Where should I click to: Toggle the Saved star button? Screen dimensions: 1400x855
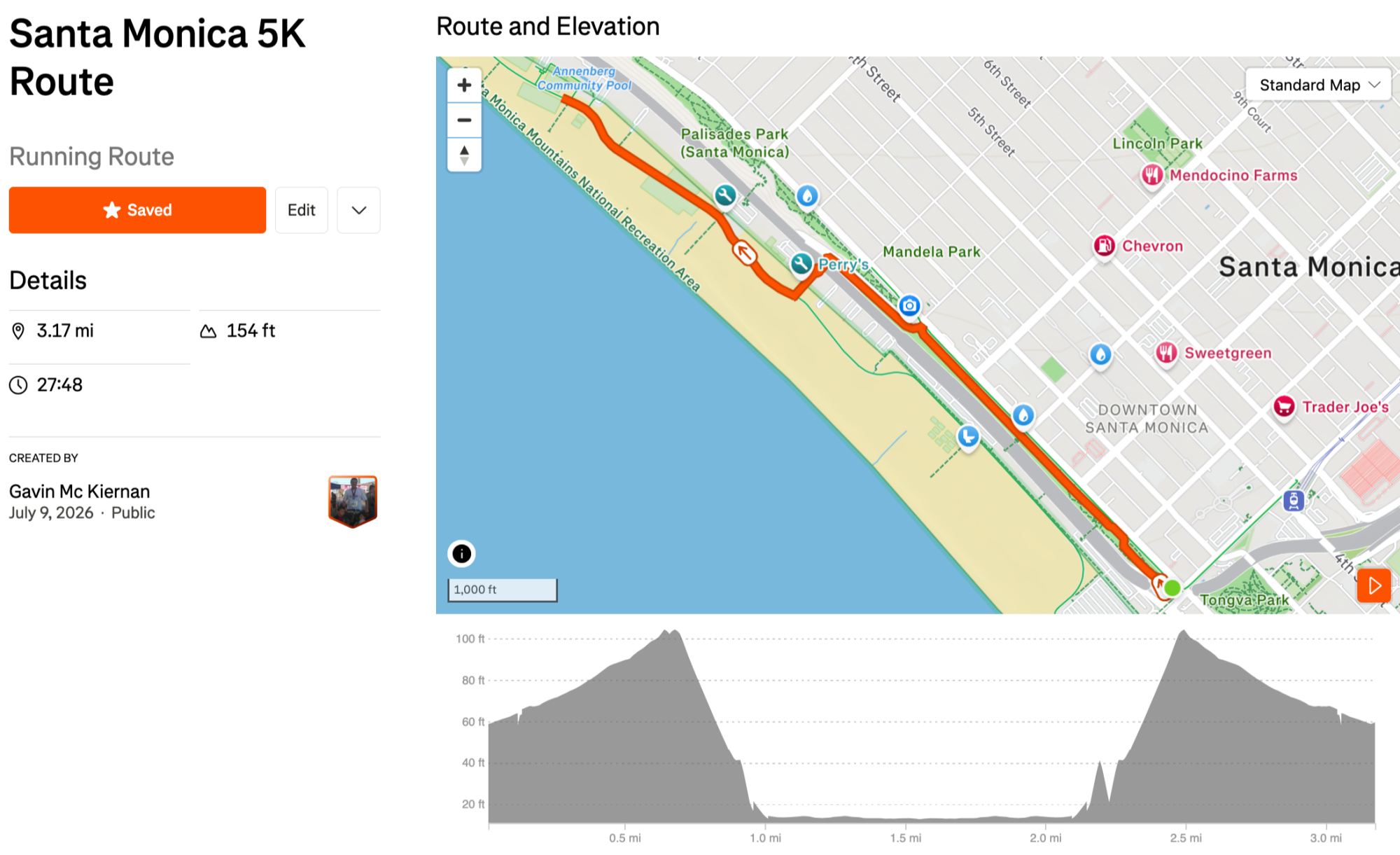[137, 210]
